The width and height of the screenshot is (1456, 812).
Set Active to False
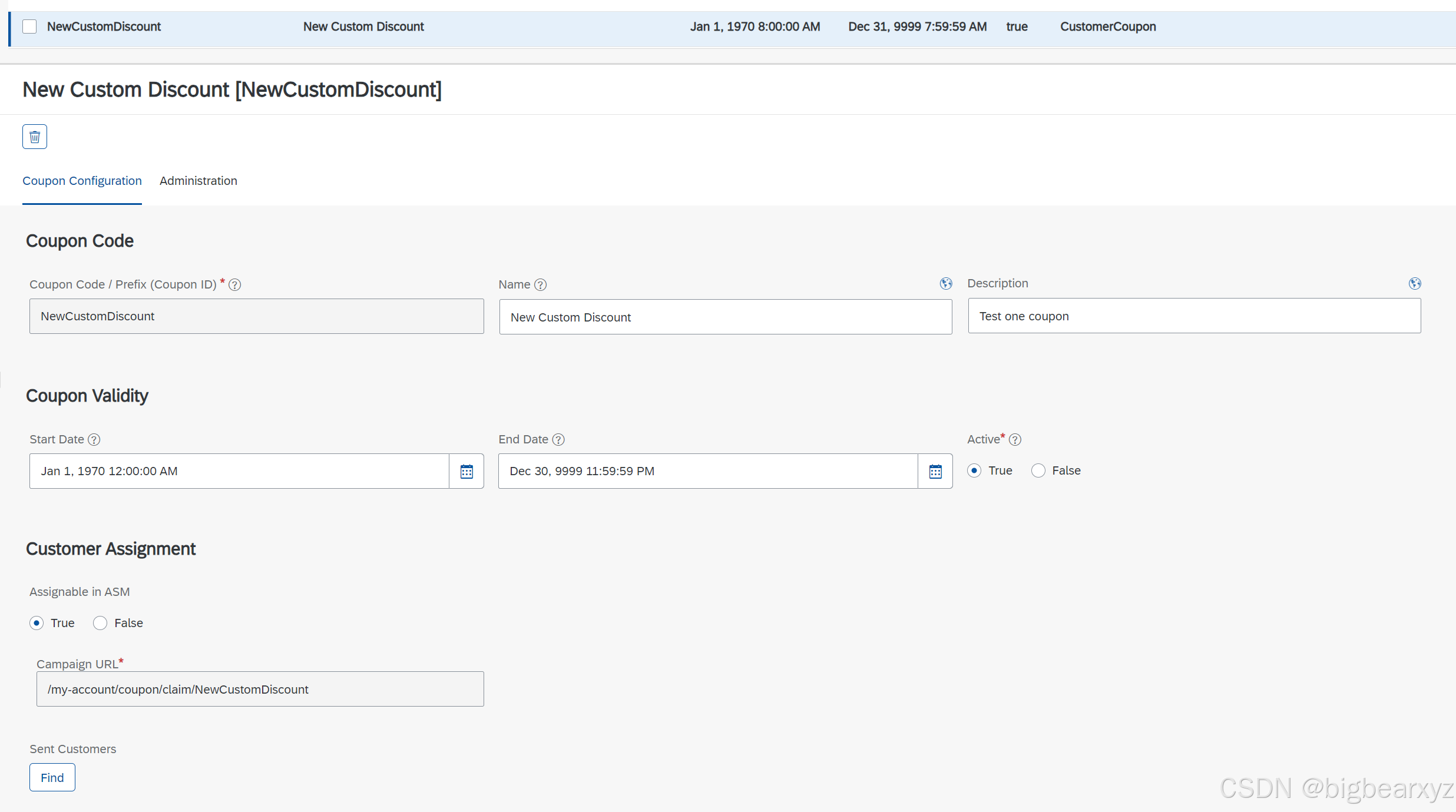[x=1038, y=471]
